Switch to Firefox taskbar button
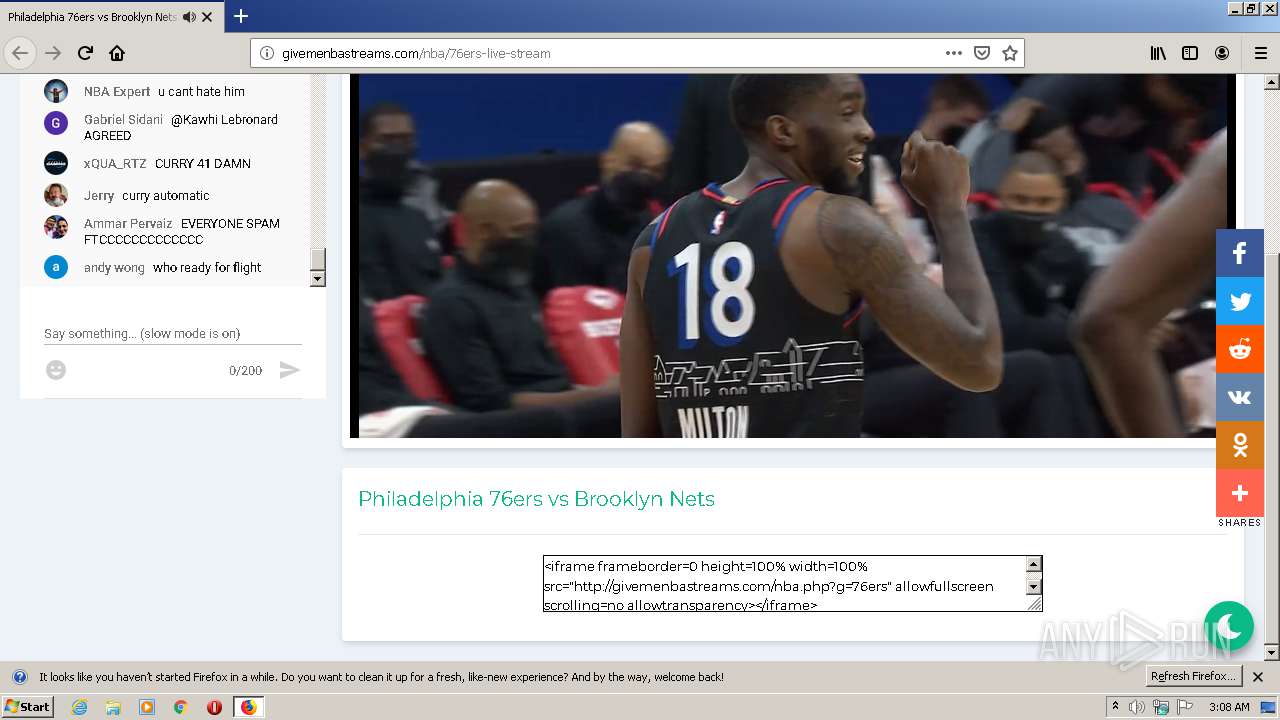Image resolution: width=1280 pixels, height=720 pixels. click(248, 707)
